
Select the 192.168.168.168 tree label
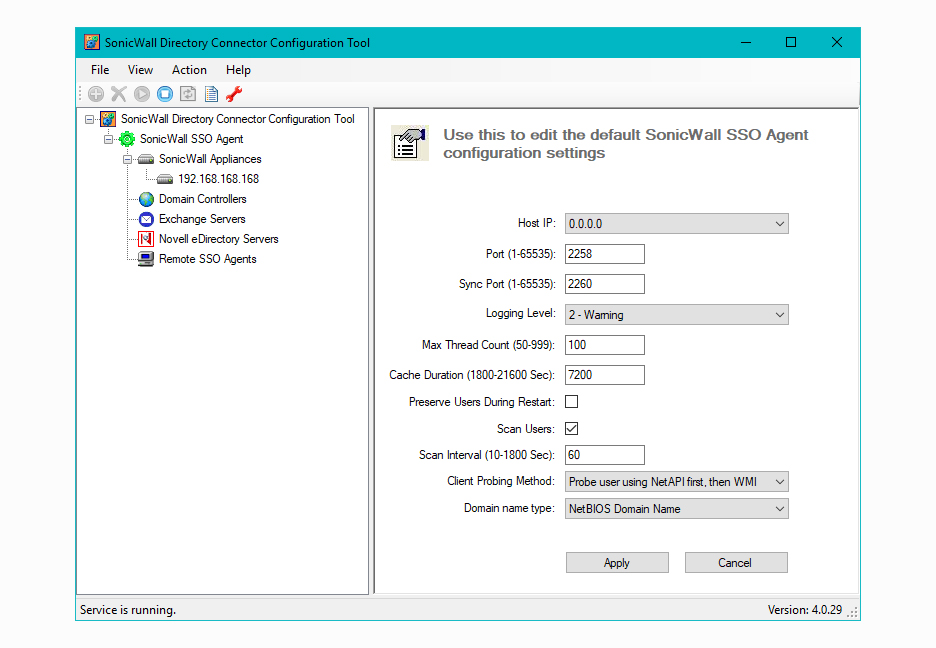pyautogui.click(x=218, y=179)
